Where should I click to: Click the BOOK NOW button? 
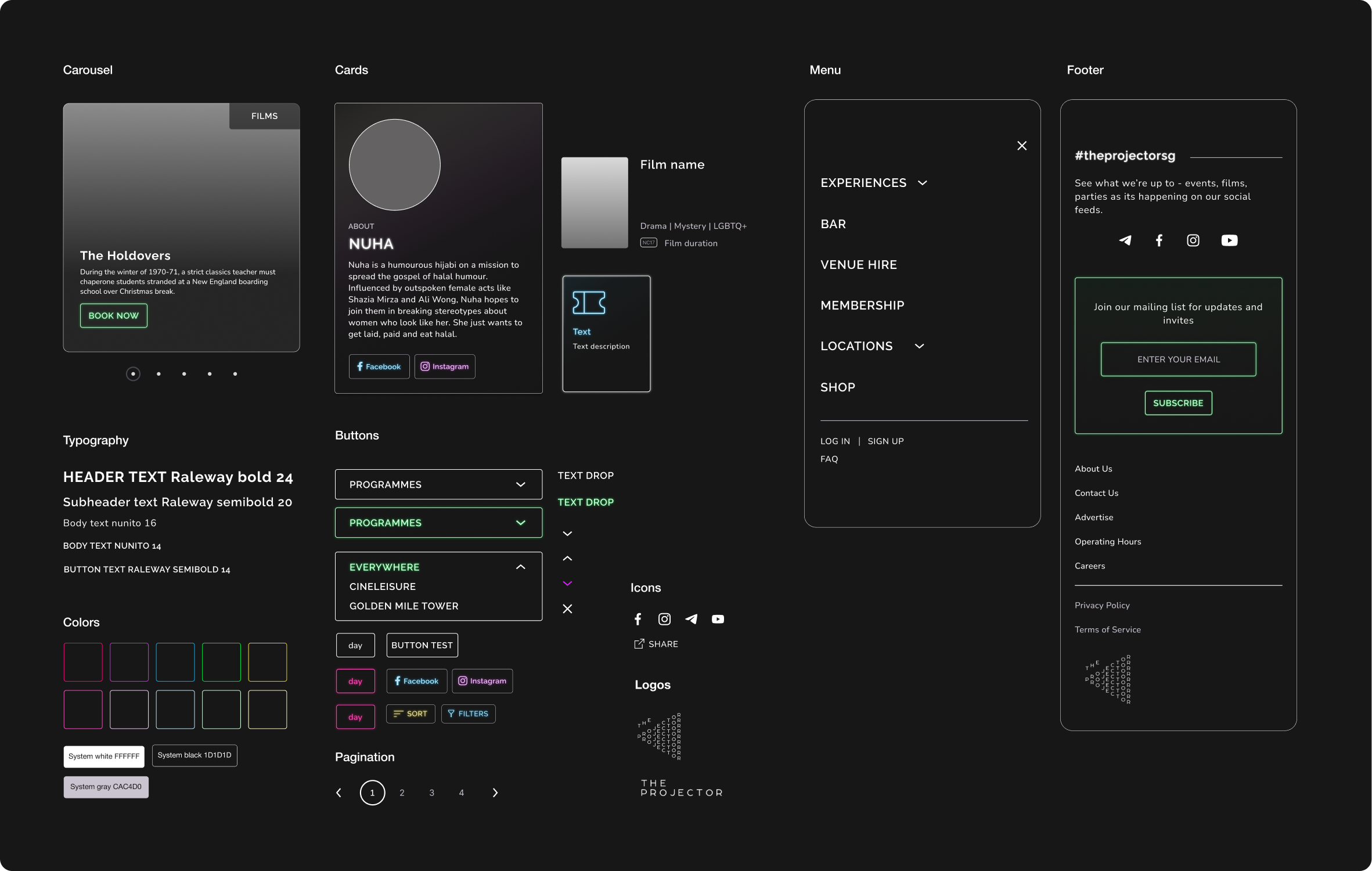tap(113, 316)
